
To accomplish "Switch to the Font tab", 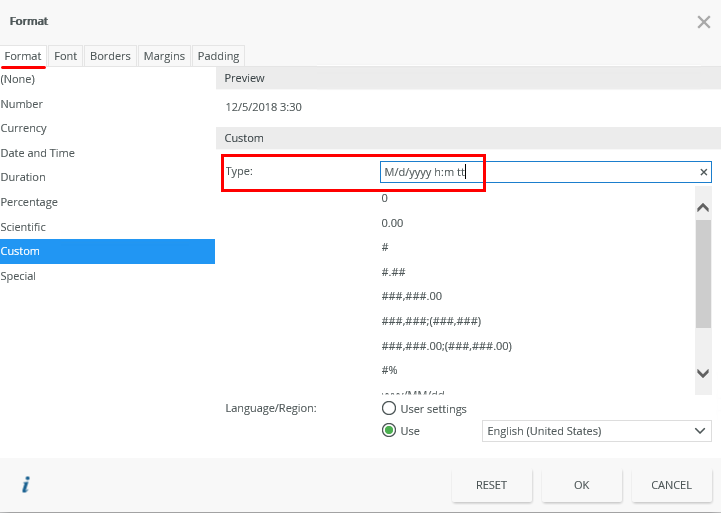I will point(66,56).
